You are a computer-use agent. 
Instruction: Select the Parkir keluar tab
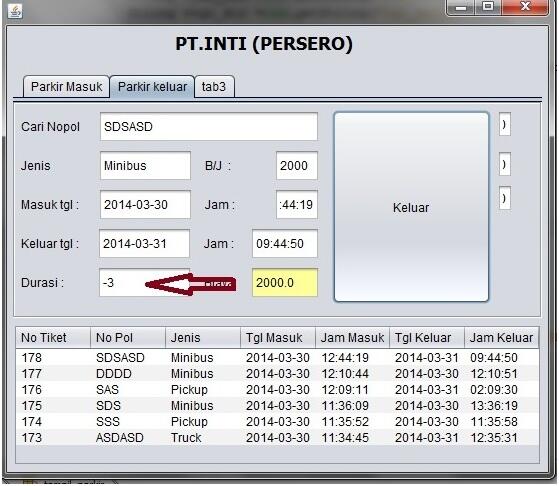[152, 87]
